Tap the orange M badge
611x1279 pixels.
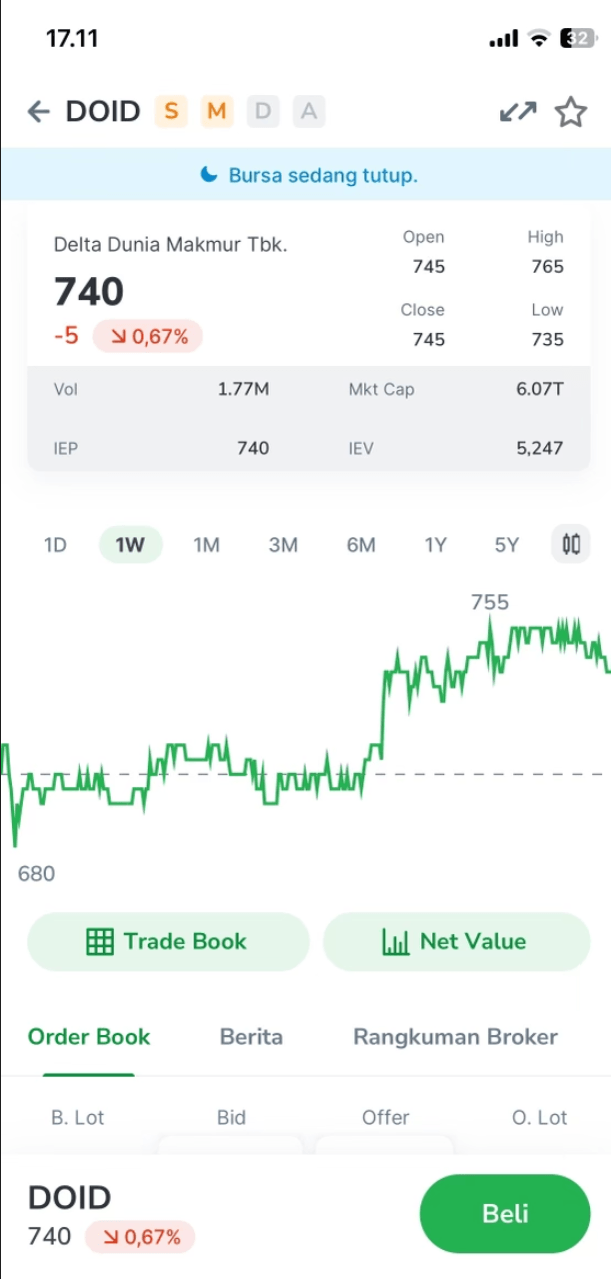point(217,111)
